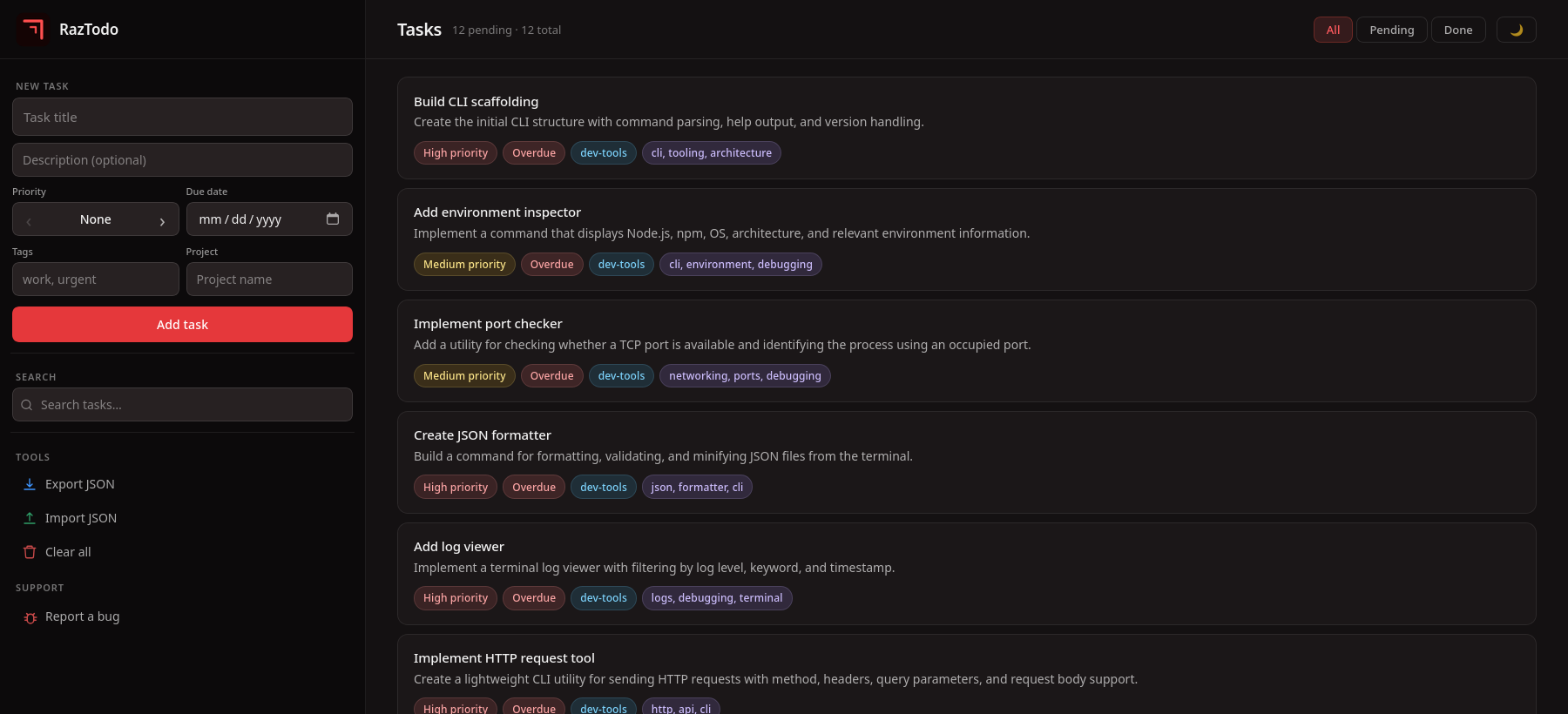The height and width of the screenshot is (714, 1568).
Task: Focus the Project name field
Action: click(x=269, y=279)
